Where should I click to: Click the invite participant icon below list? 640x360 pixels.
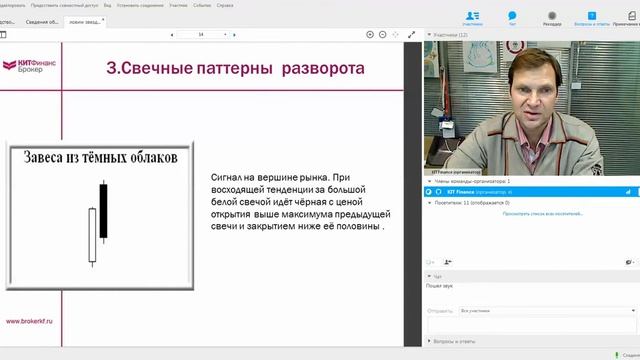(448, 262)
